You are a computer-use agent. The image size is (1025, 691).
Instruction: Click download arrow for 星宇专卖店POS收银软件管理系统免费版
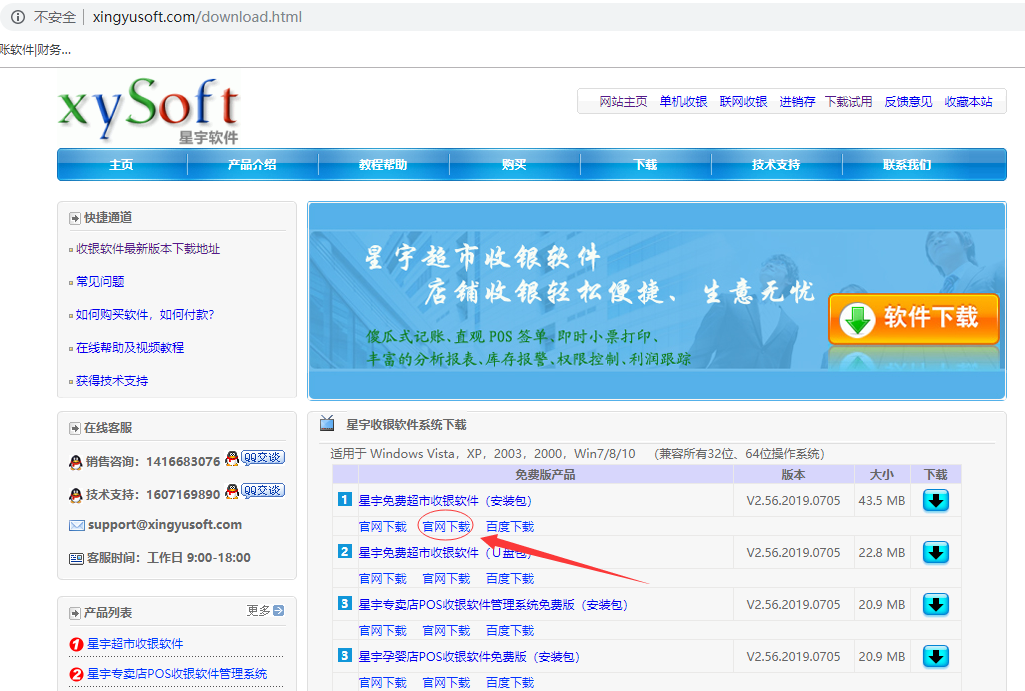click(935, 604)
